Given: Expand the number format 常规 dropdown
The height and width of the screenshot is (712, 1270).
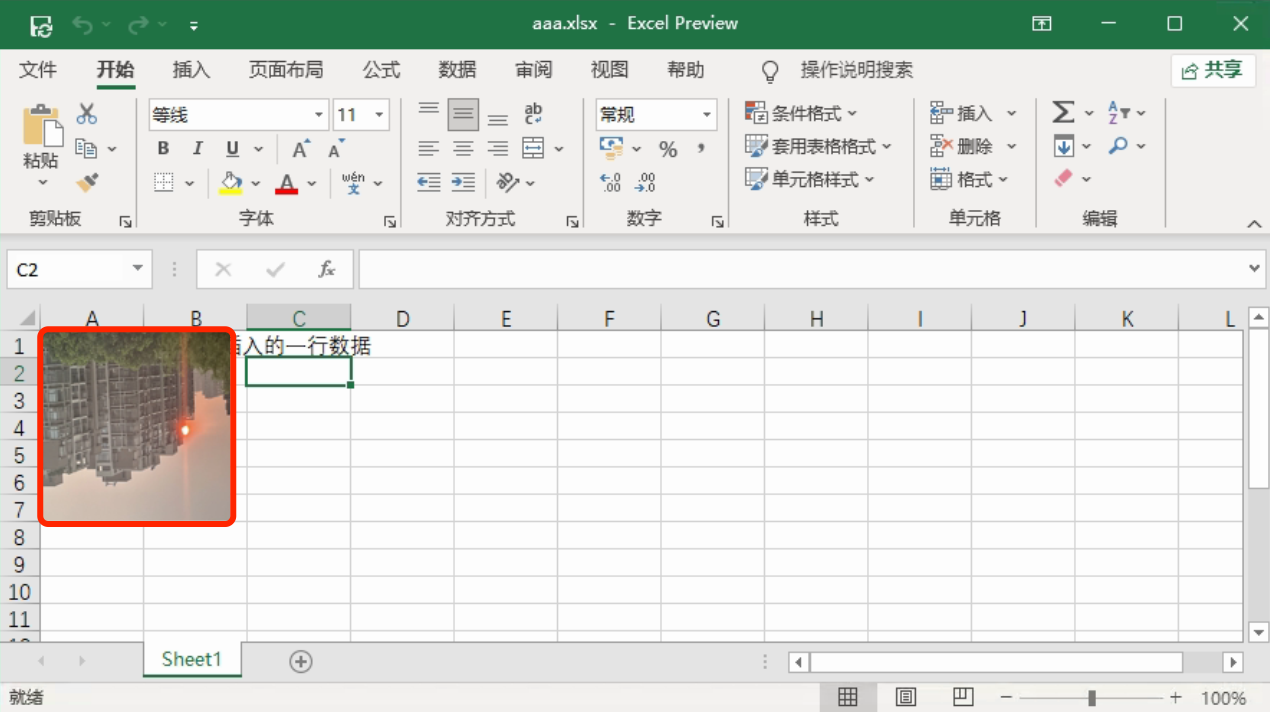Looking at the screenshot, I should (x=707, y=115).
